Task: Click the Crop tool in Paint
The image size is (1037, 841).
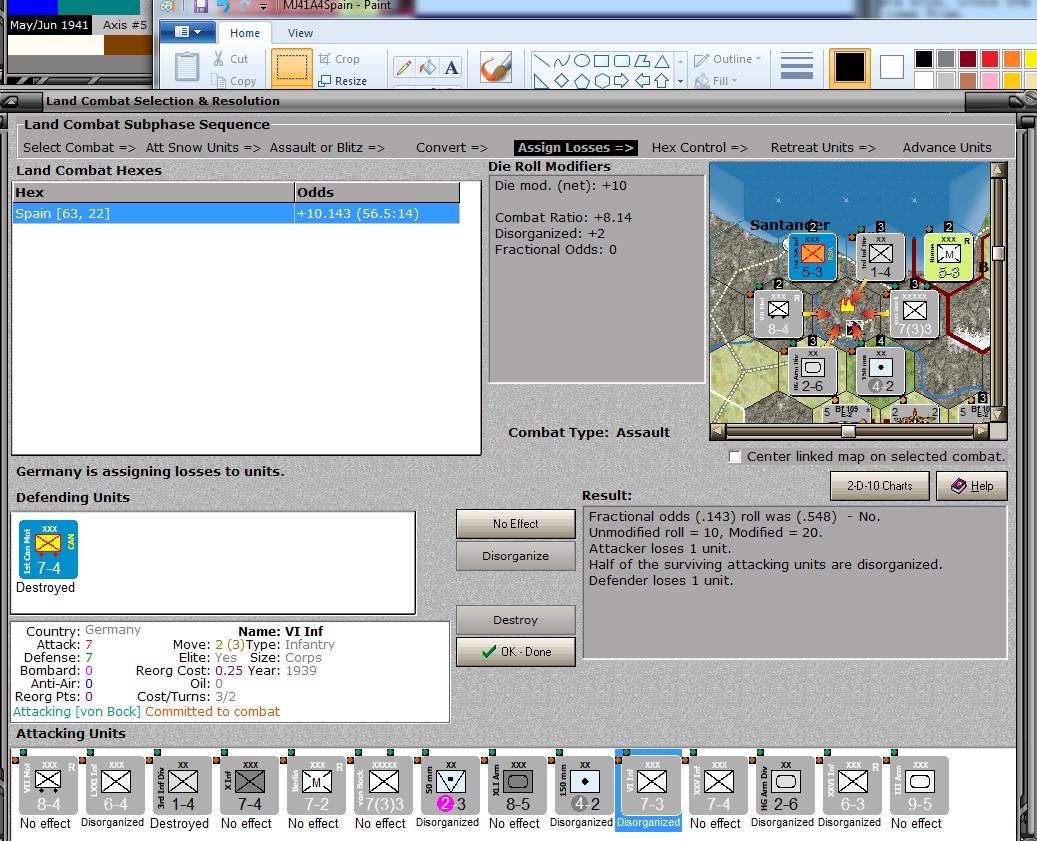Action: pos(339,59)
